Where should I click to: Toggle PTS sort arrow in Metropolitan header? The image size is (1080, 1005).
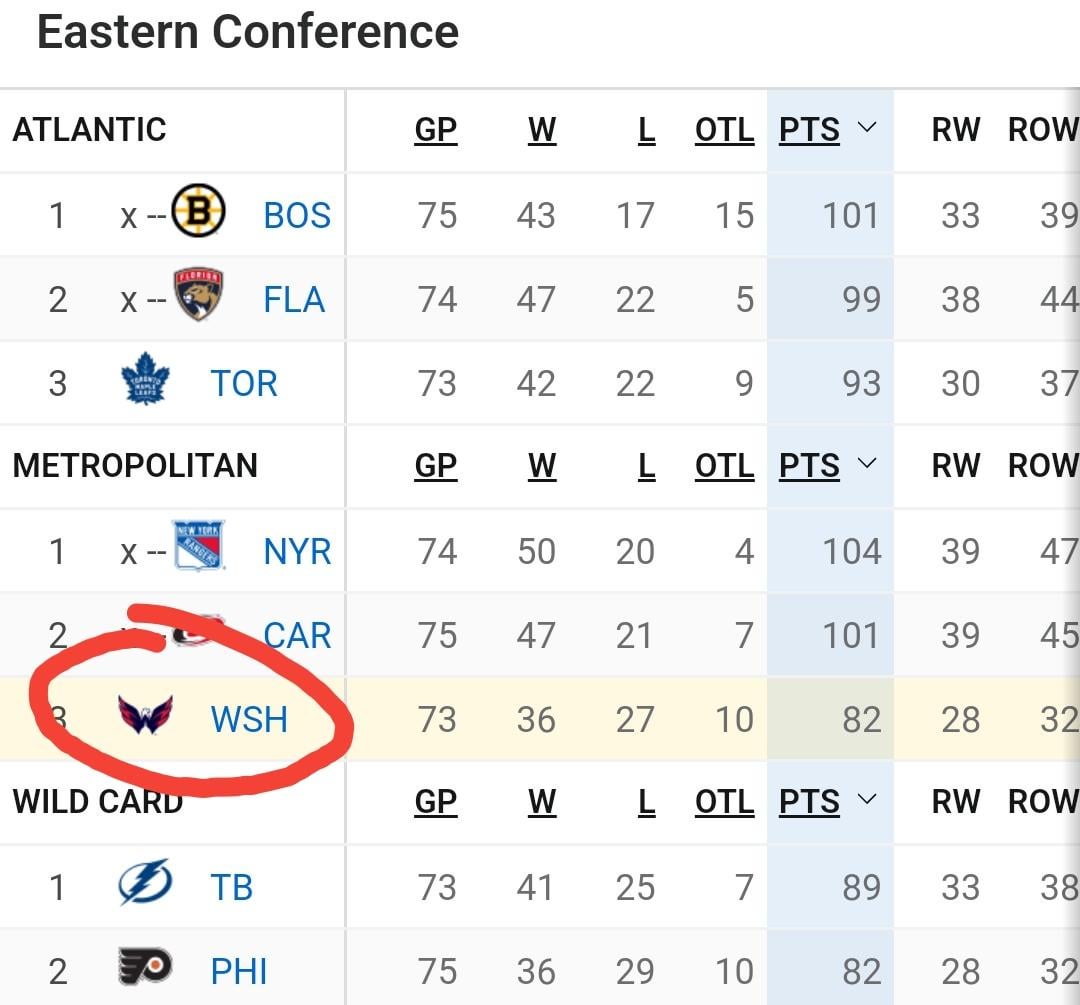point(866,464)
